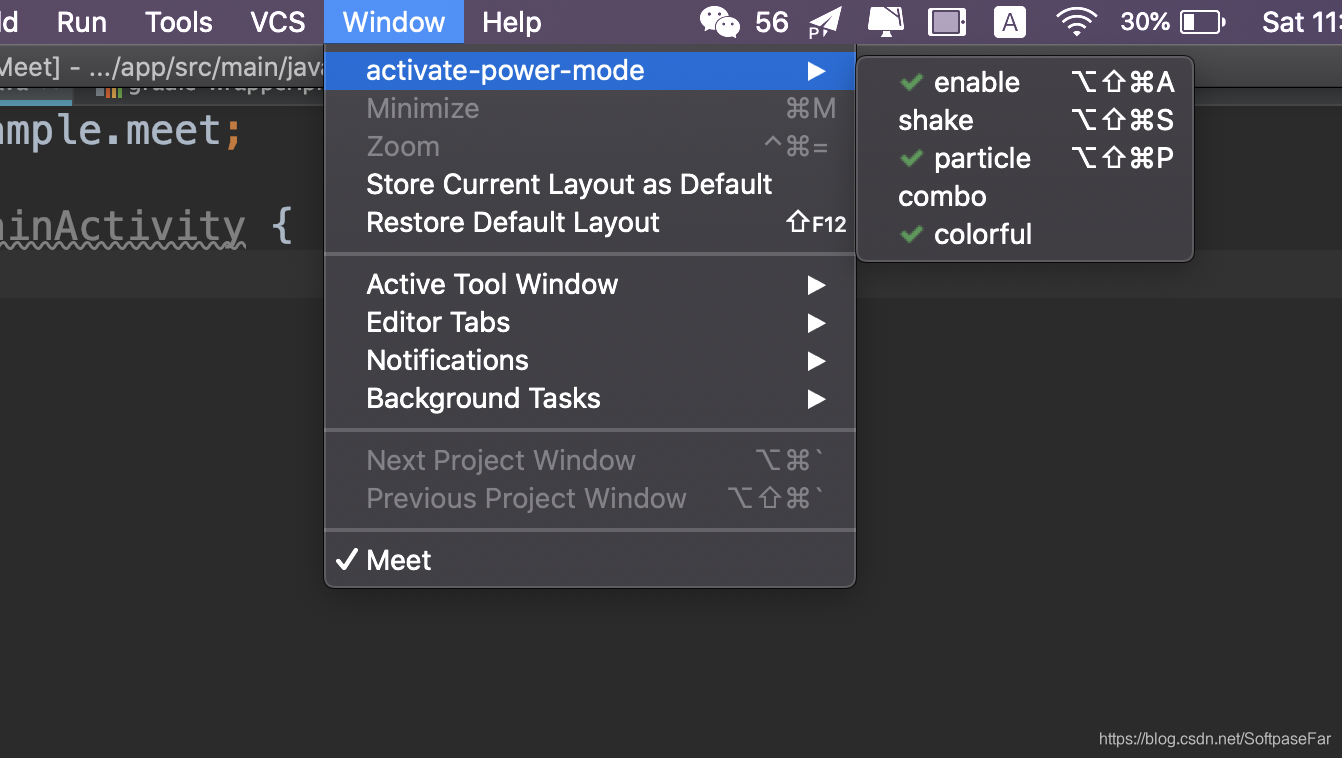The width and height of the screenshot is (1342, 758).
Task: Click the paper plane menu bar icon
Action: click(824, 22)
